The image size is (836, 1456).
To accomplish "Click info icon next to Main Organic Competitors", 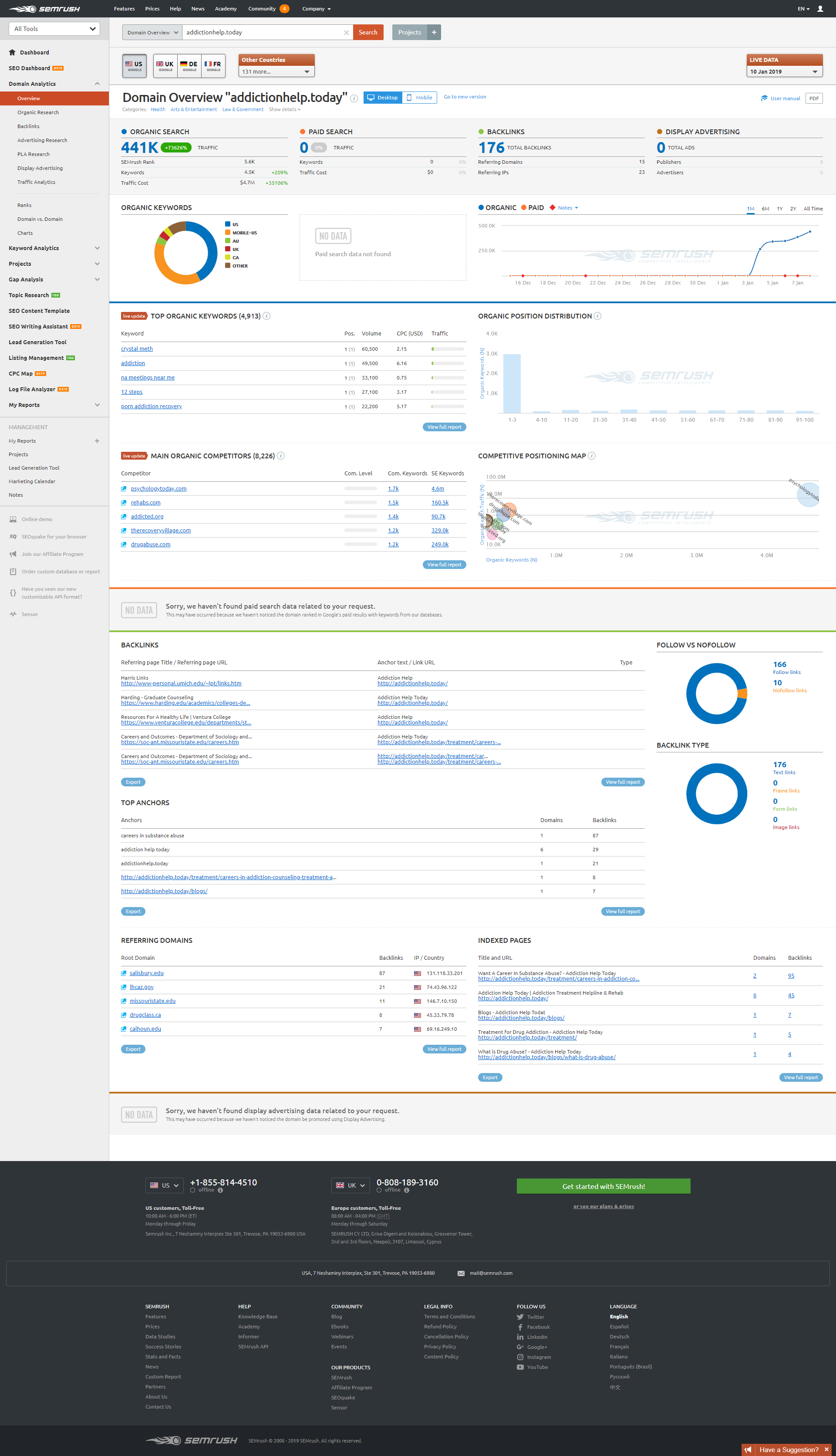I will (281, 456).
